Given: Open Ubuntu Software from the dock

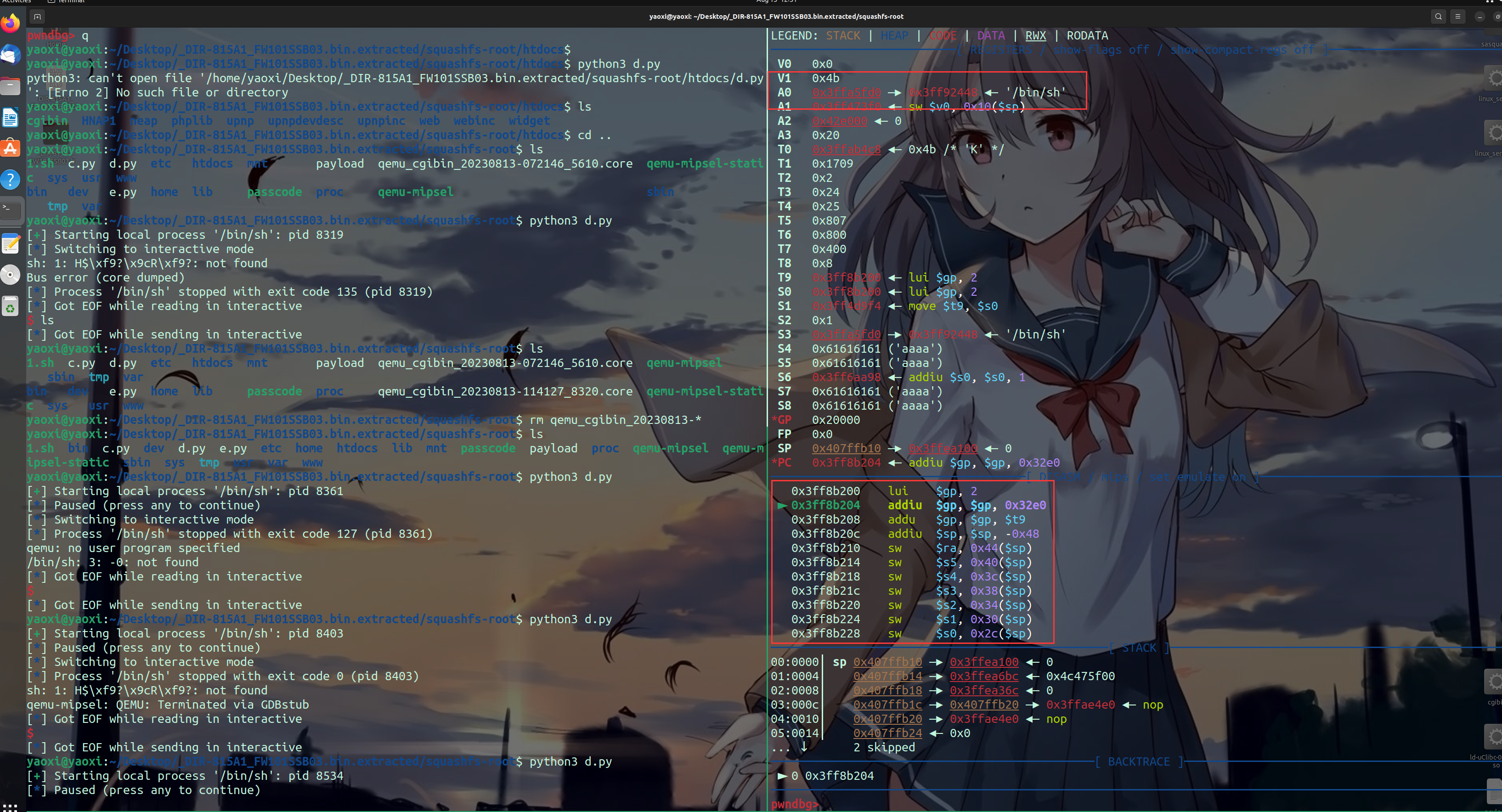Looking at the screenshot, I should coord(11,149).
